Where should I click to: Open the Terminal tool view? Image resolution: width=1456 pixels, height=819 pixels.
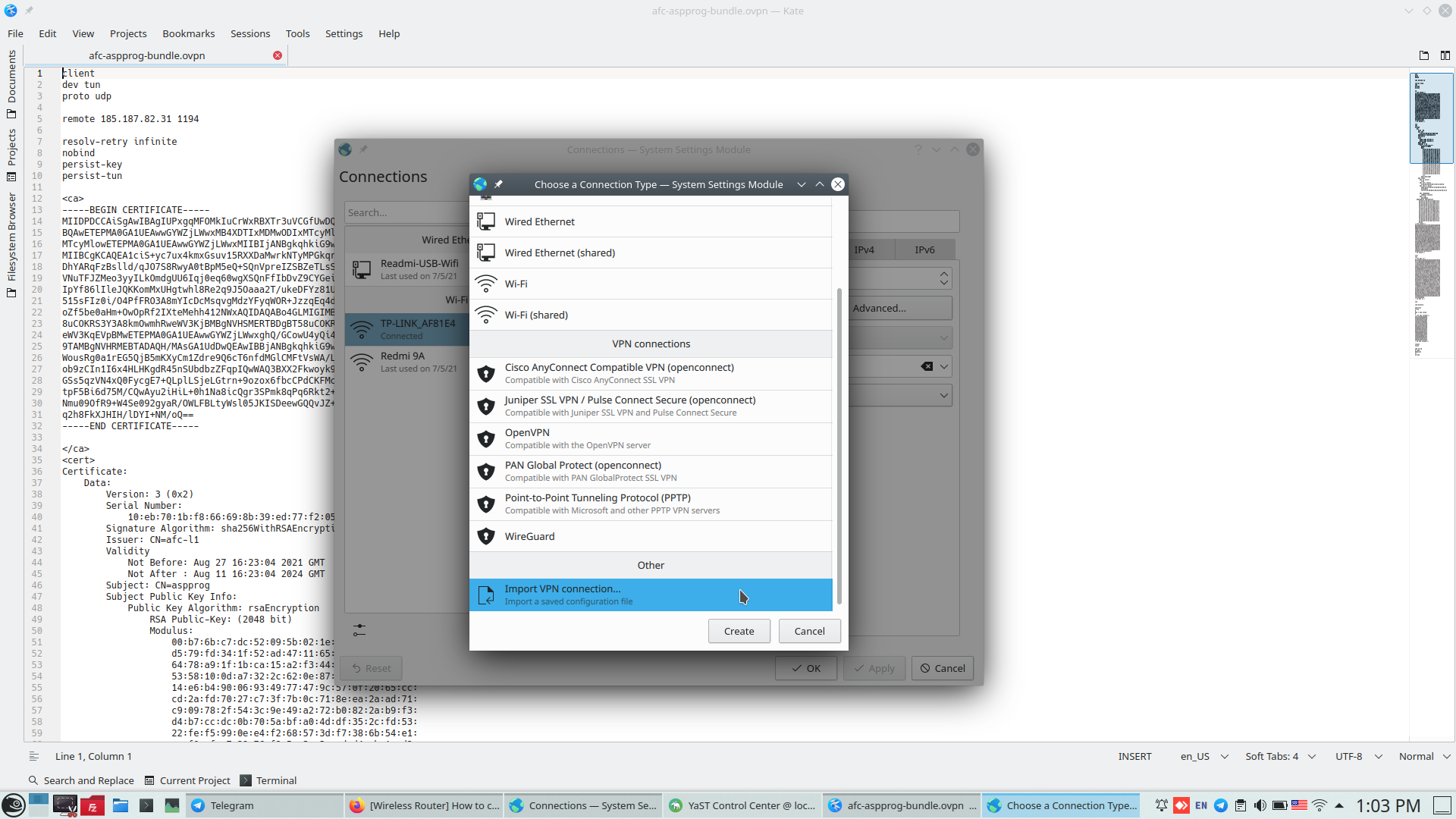(x=268, y=780)
